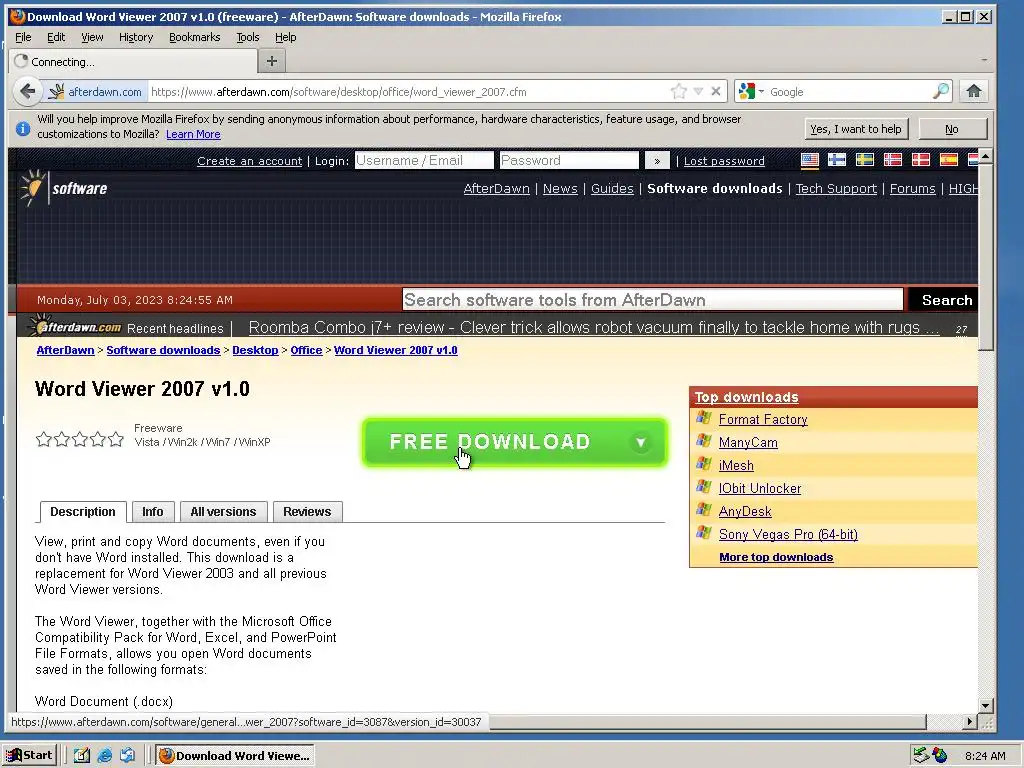Click the Format Factory download icon
This screenshot has width=1024, height=768.
tap(703, 418)
